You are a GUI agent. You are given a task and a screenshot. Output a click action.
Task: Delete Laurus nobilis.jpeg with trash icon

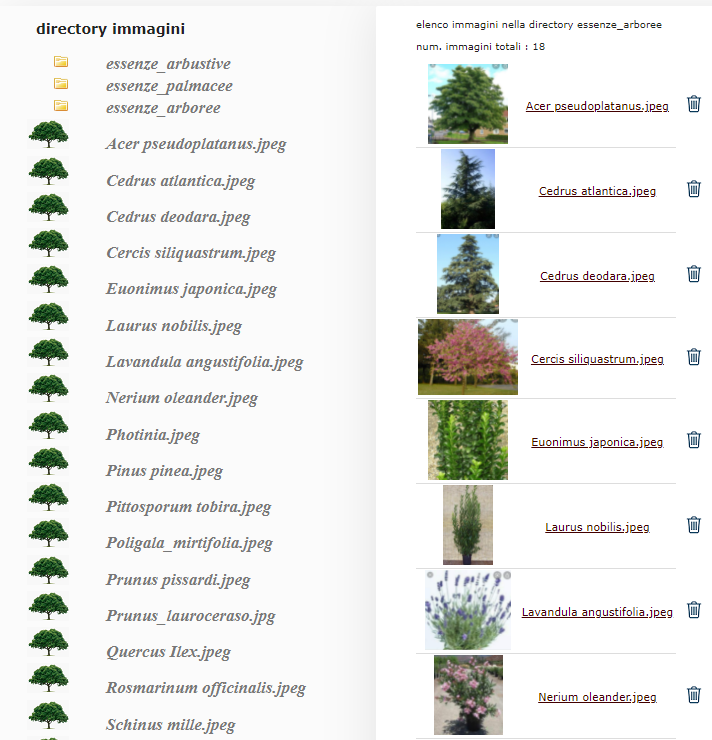coord(694,525)
